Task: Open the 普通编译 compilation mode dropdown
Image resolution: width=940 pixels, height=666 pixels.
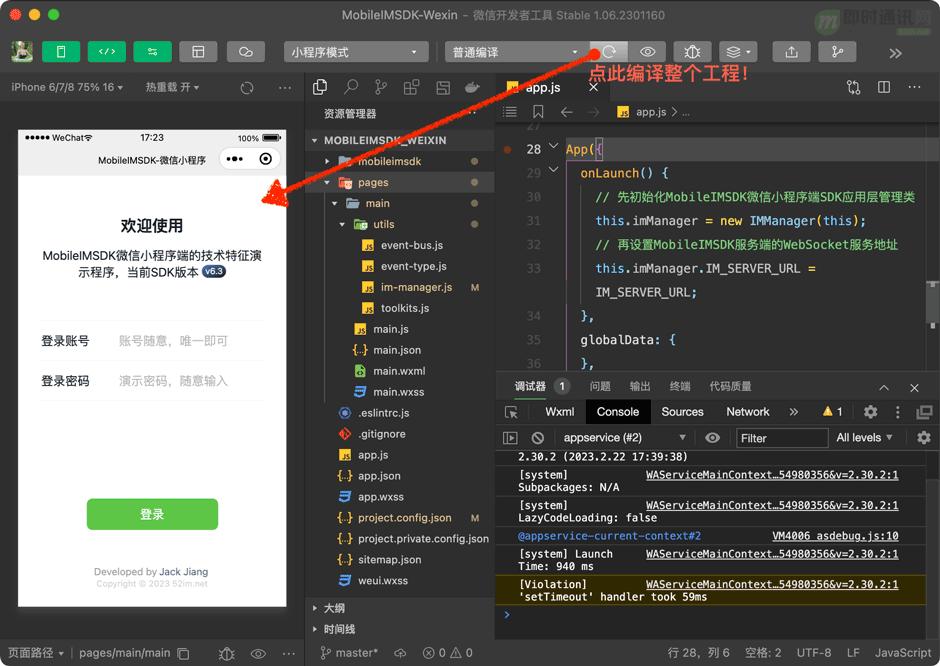Action: pyautogui.click(x=513, y=51)
